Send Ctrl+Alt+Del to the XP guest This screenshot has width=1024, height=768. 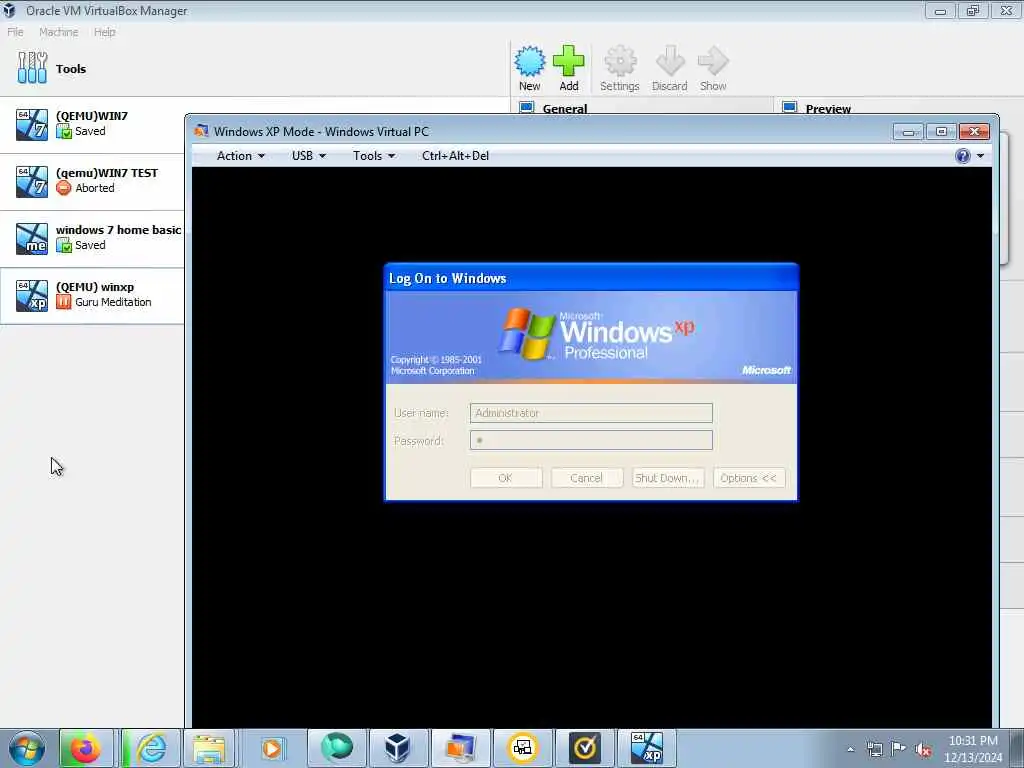pos(455,156)
